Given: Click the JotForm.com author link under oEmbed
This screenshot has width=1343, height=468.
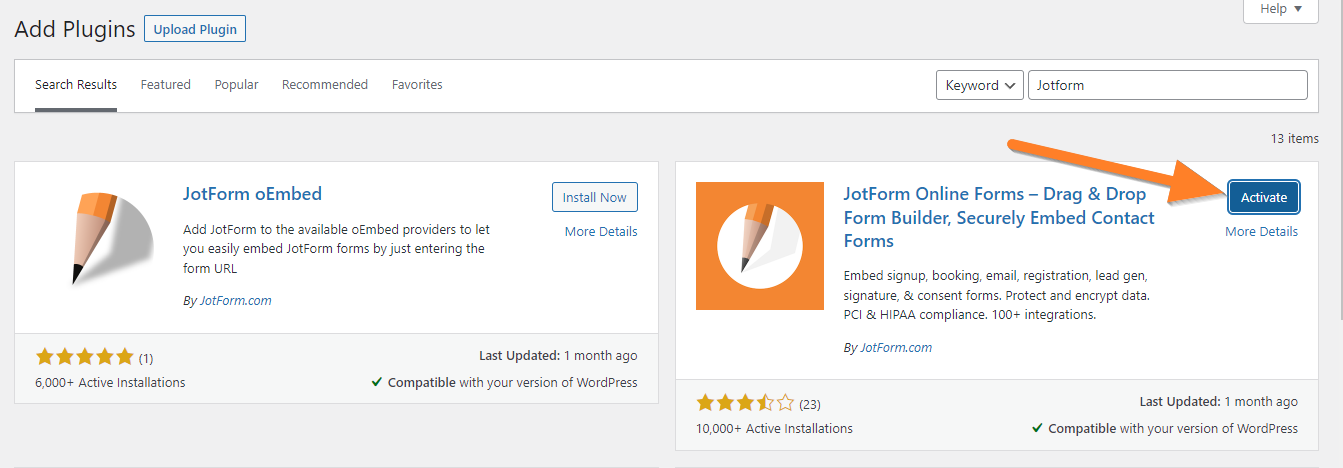Looking at the screenshot, I should [x=234, y=300].
